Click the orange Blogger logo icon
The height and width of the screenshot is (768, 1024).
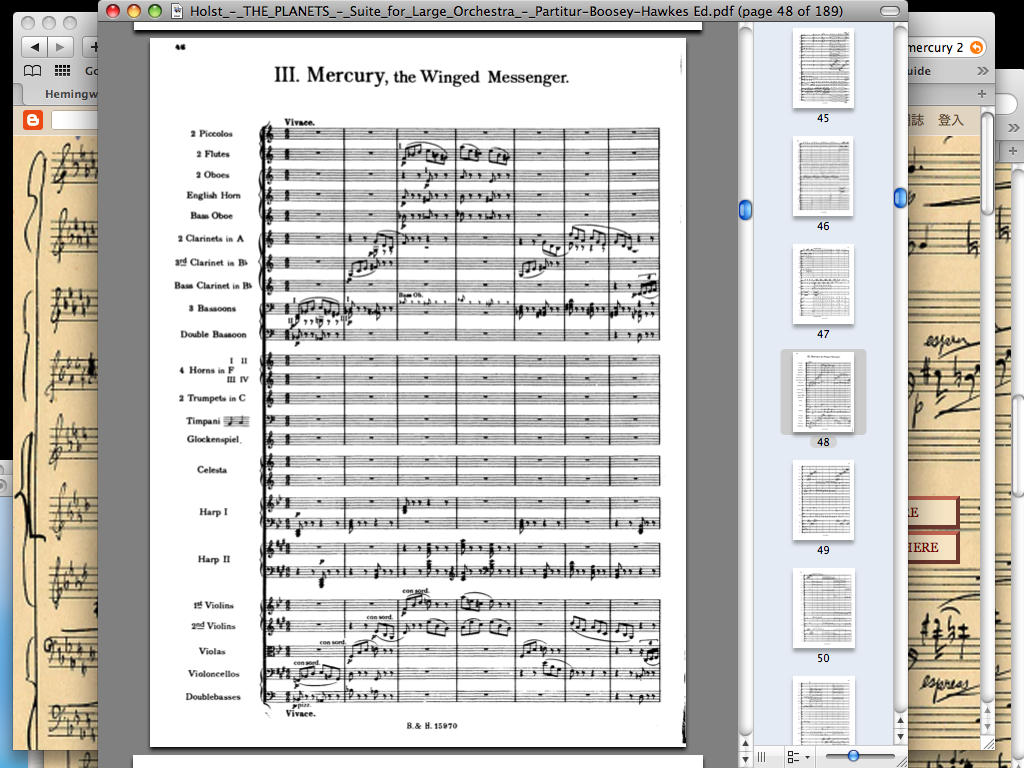pyautogui.click(x=33, y=120)
